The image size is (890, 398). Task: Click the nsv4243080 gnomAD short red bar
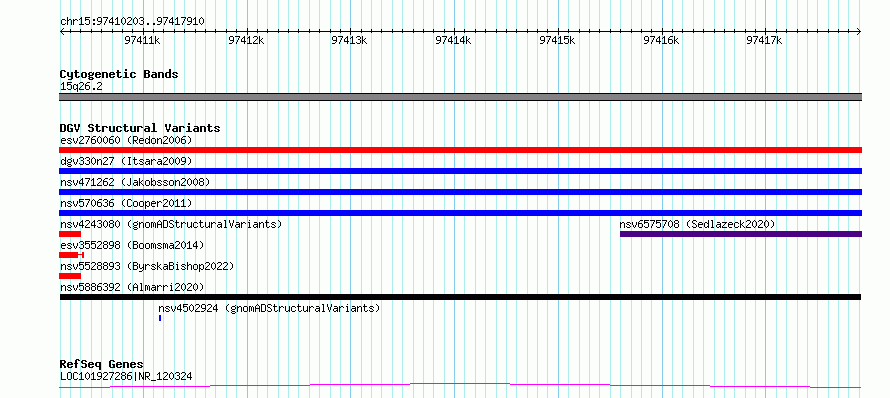[x=70, y=234]
